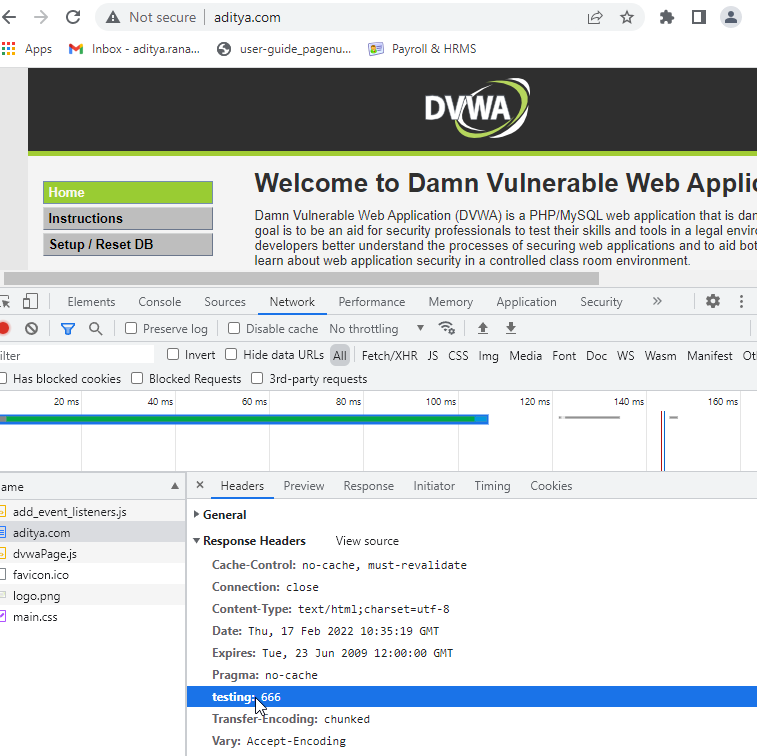Open the user-guide_pagenu bookmark
The height and width of the screenshot is (756, 757).
(284, 49)
